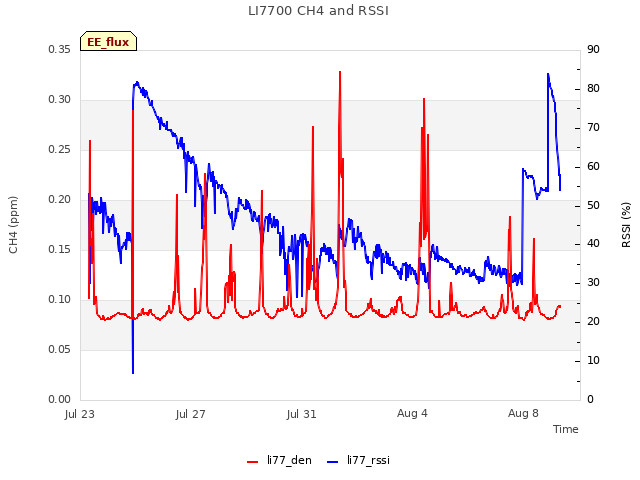This screenshot has height=480, width=640.
Task: Click the 30 right axis value
Action: point(593,282)
